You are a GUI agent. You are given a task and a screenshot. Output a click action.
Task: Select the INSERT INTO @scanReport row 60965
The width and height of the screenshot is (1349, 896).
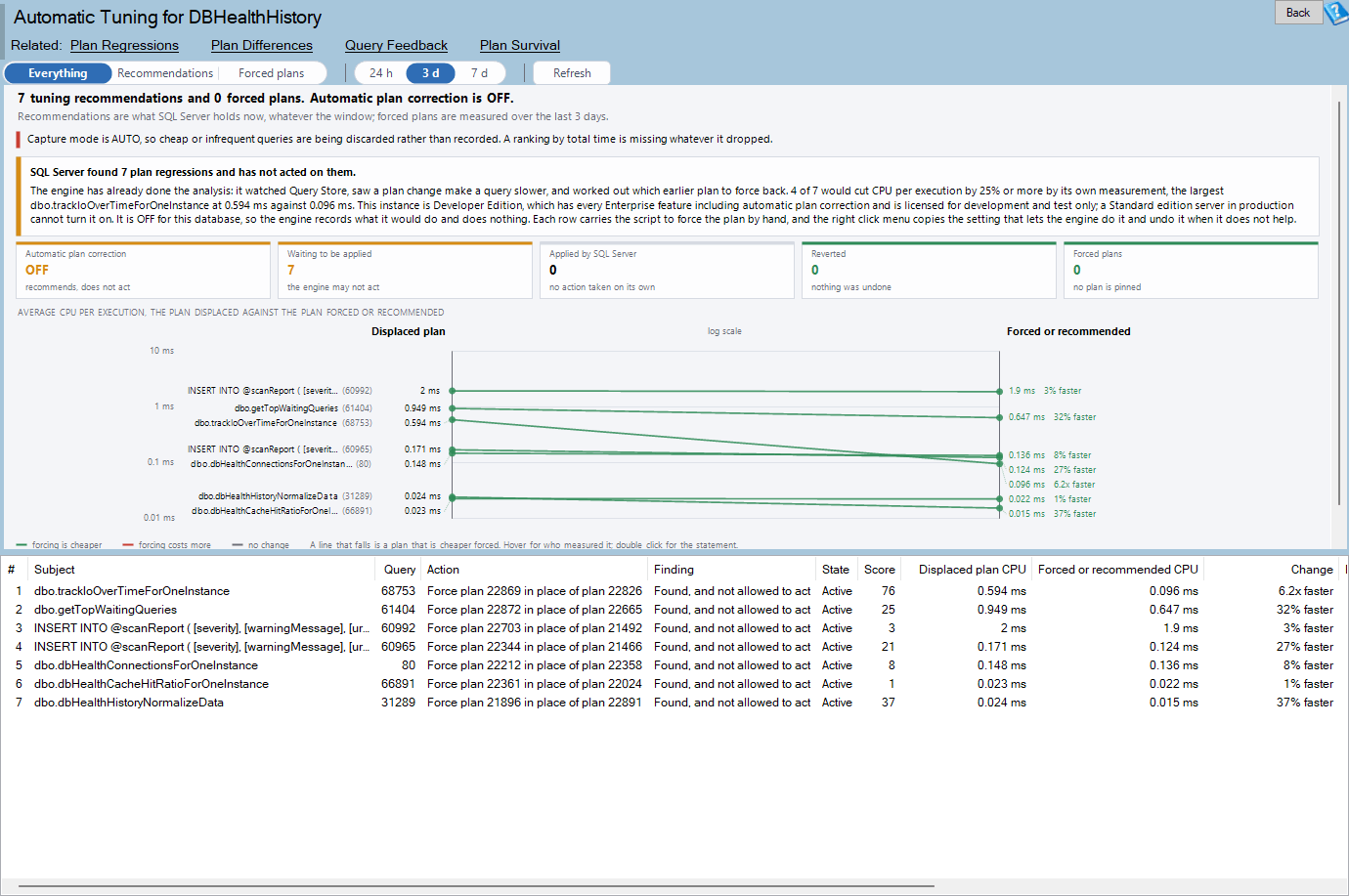[674, 647]
